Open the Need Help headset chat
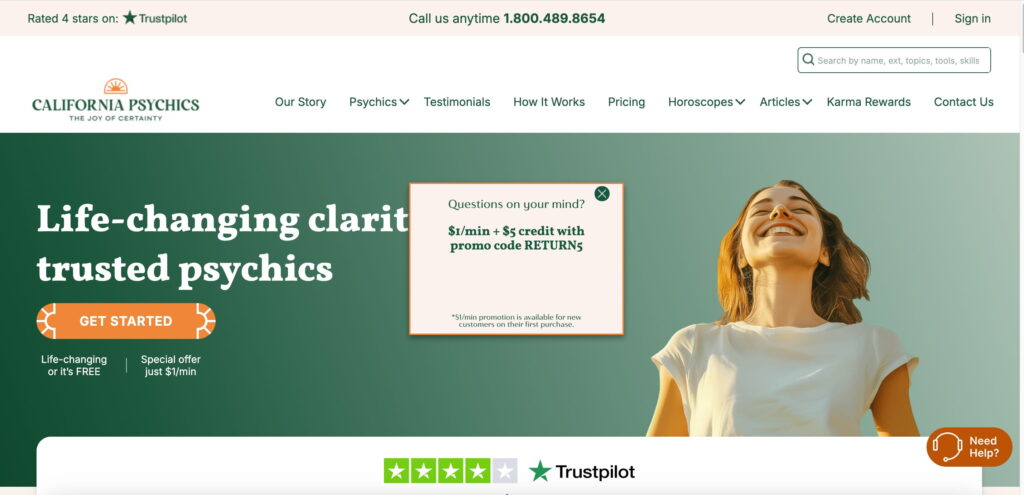 coord(969,447)
